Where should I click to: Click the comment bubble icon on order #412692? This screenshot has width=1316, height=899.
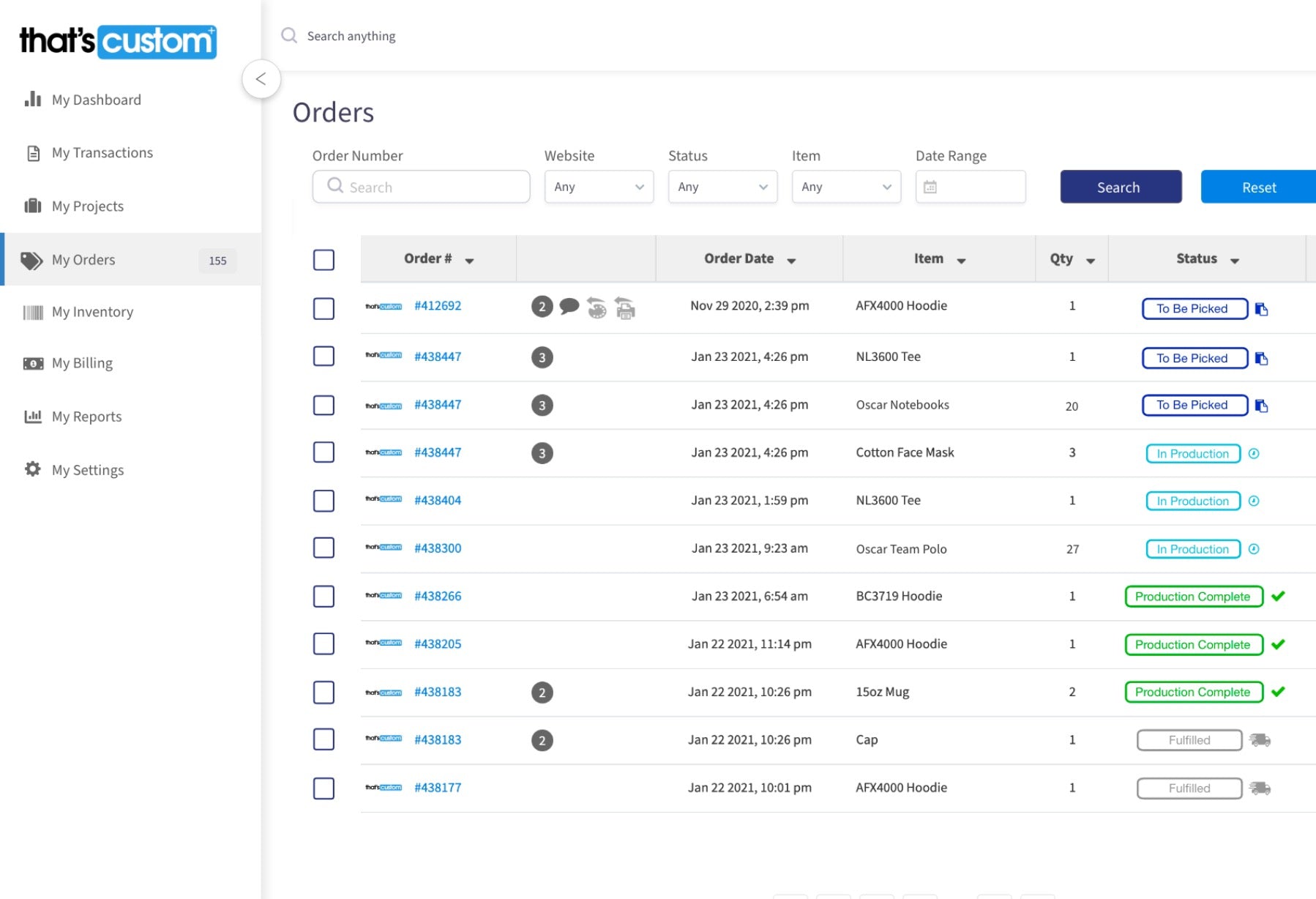click(x=569, y=306)
